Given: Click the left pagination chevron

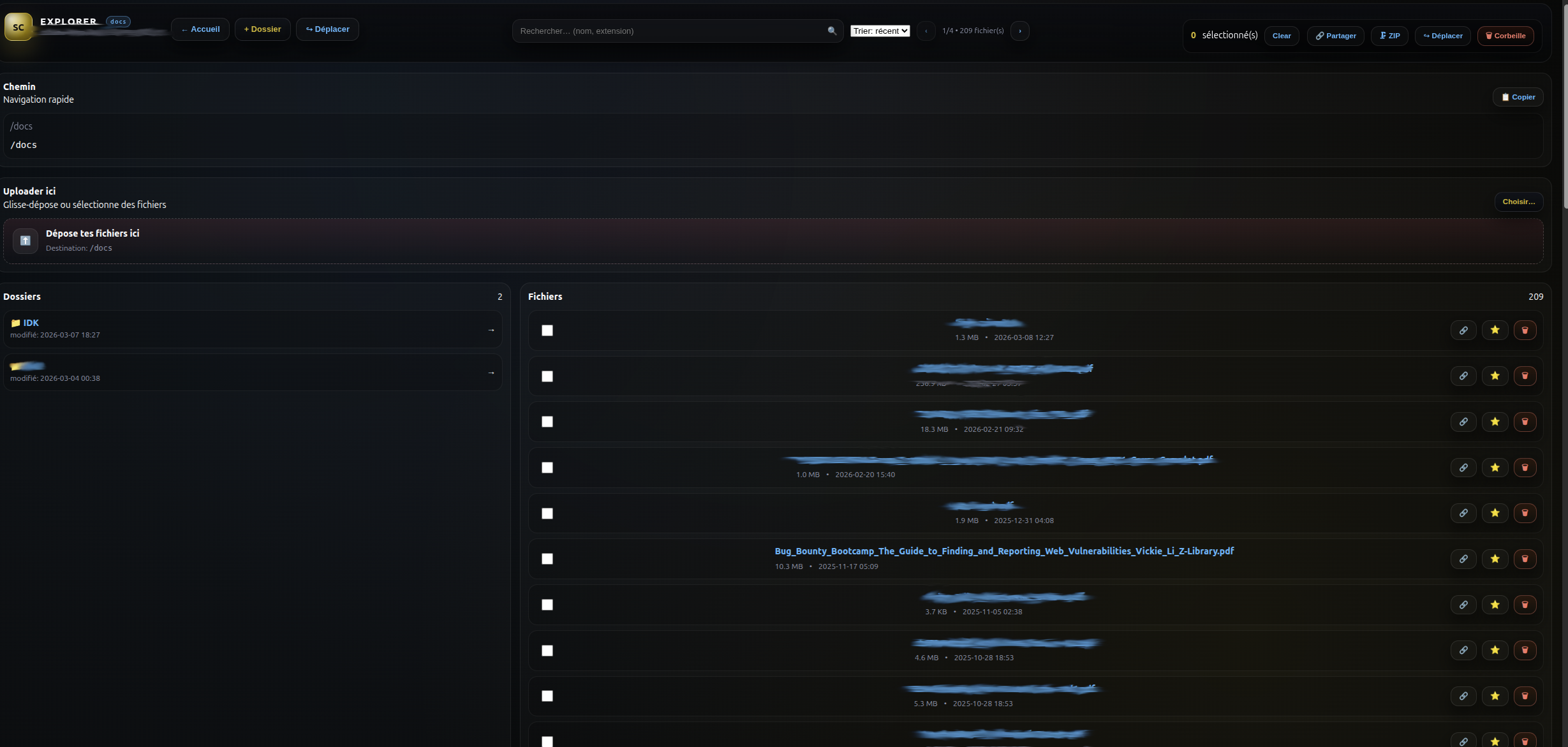Looking at the screenshot, I should 926,31.
